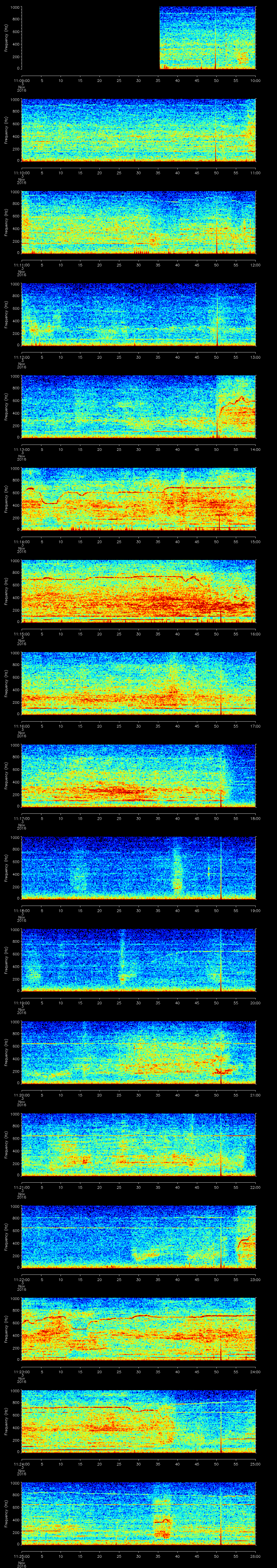Viewport: 277px width, 1568px height.
Task: Select the spectrogram panel starting at 11:10:00
Action: [x=139, y=130]
